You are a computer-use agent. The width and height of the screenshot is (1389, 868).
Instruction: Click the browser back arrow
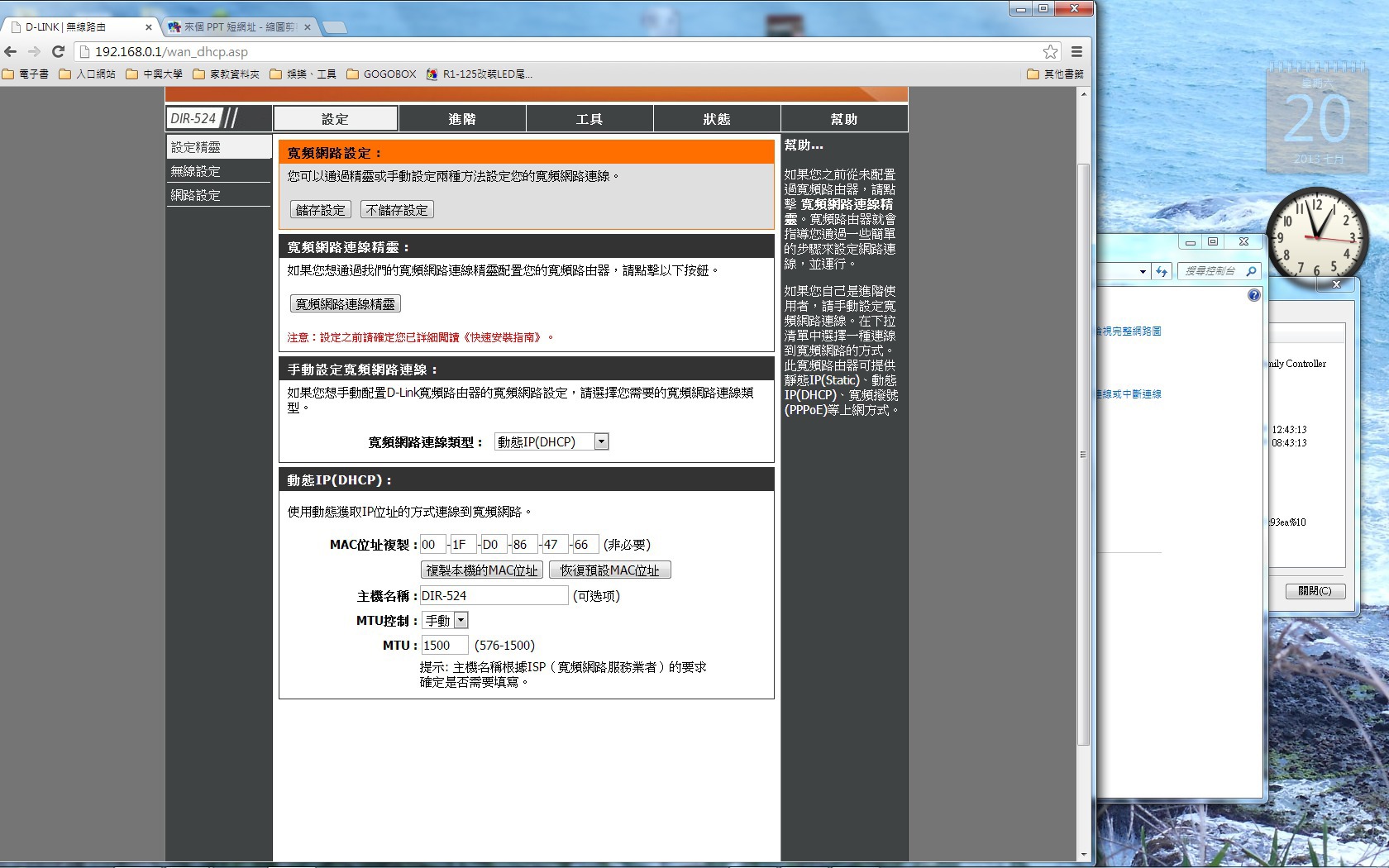11,51
